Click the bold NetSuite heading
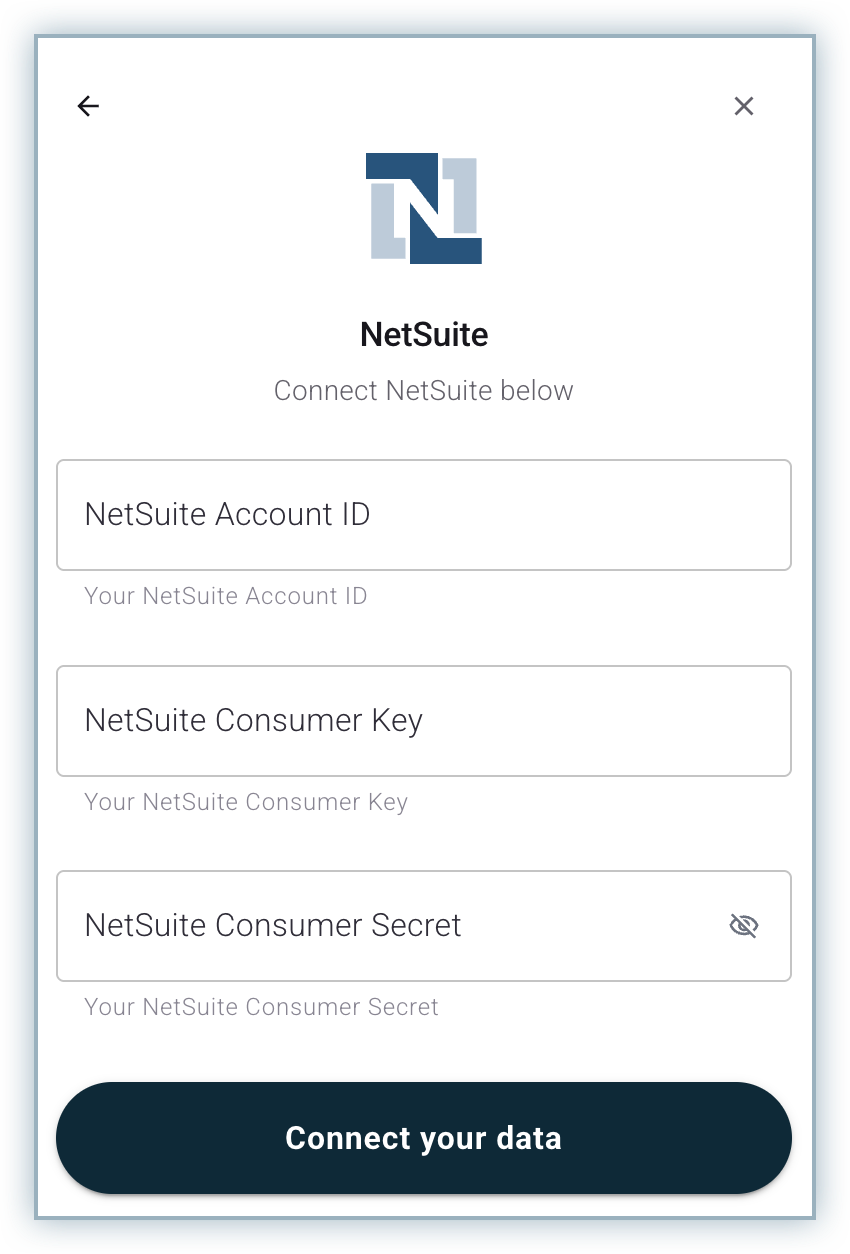This screenshot has width=850, height=1254. pos(424,334)
